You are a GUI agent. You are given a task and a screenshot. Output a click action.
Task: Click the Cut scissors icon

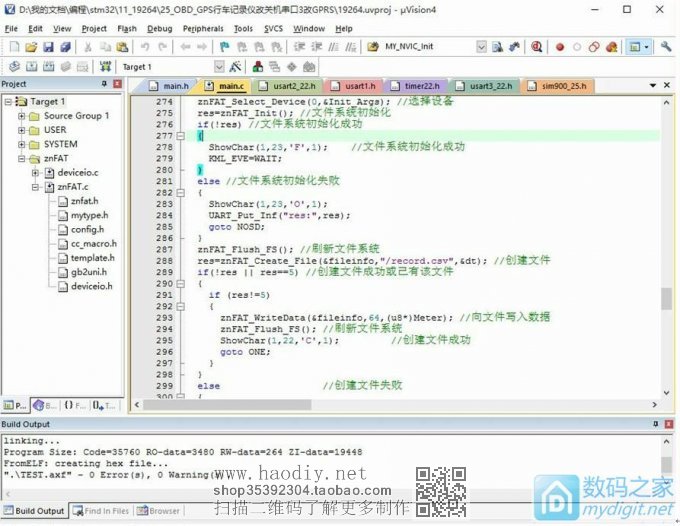88,47
